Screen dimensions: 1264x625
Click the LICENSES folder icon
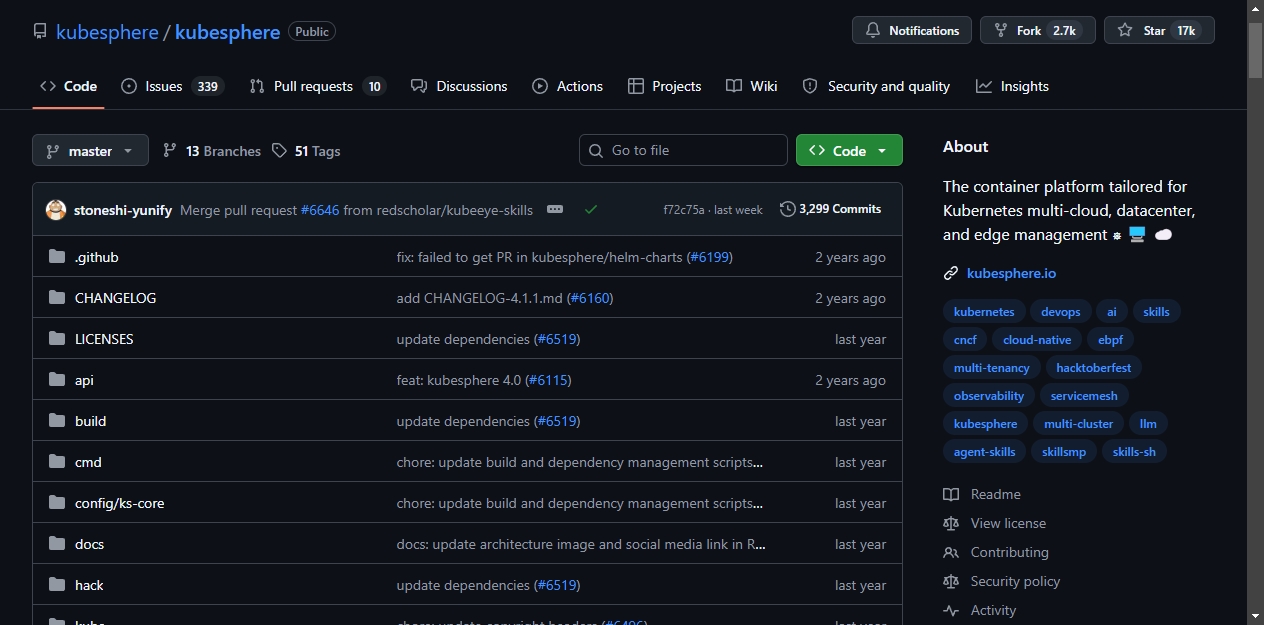pos(57,339)
